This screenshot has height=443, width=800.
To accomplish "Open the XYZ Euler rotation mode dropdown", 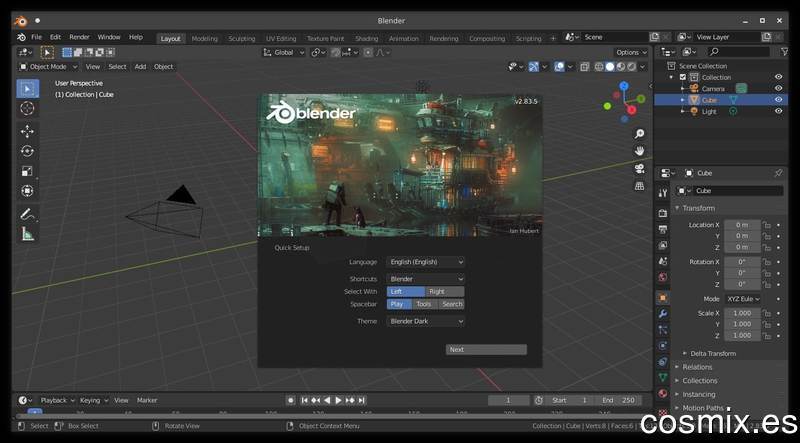I will point(743,299).
